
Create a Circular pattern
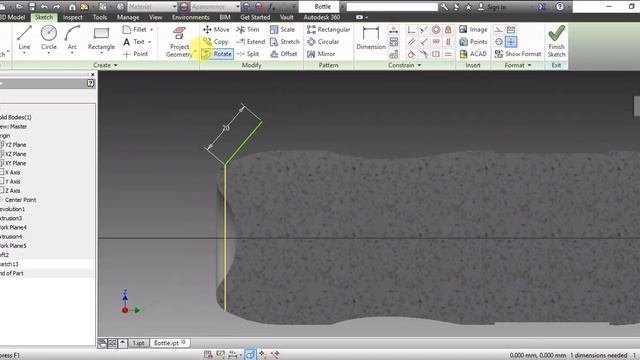323,42
